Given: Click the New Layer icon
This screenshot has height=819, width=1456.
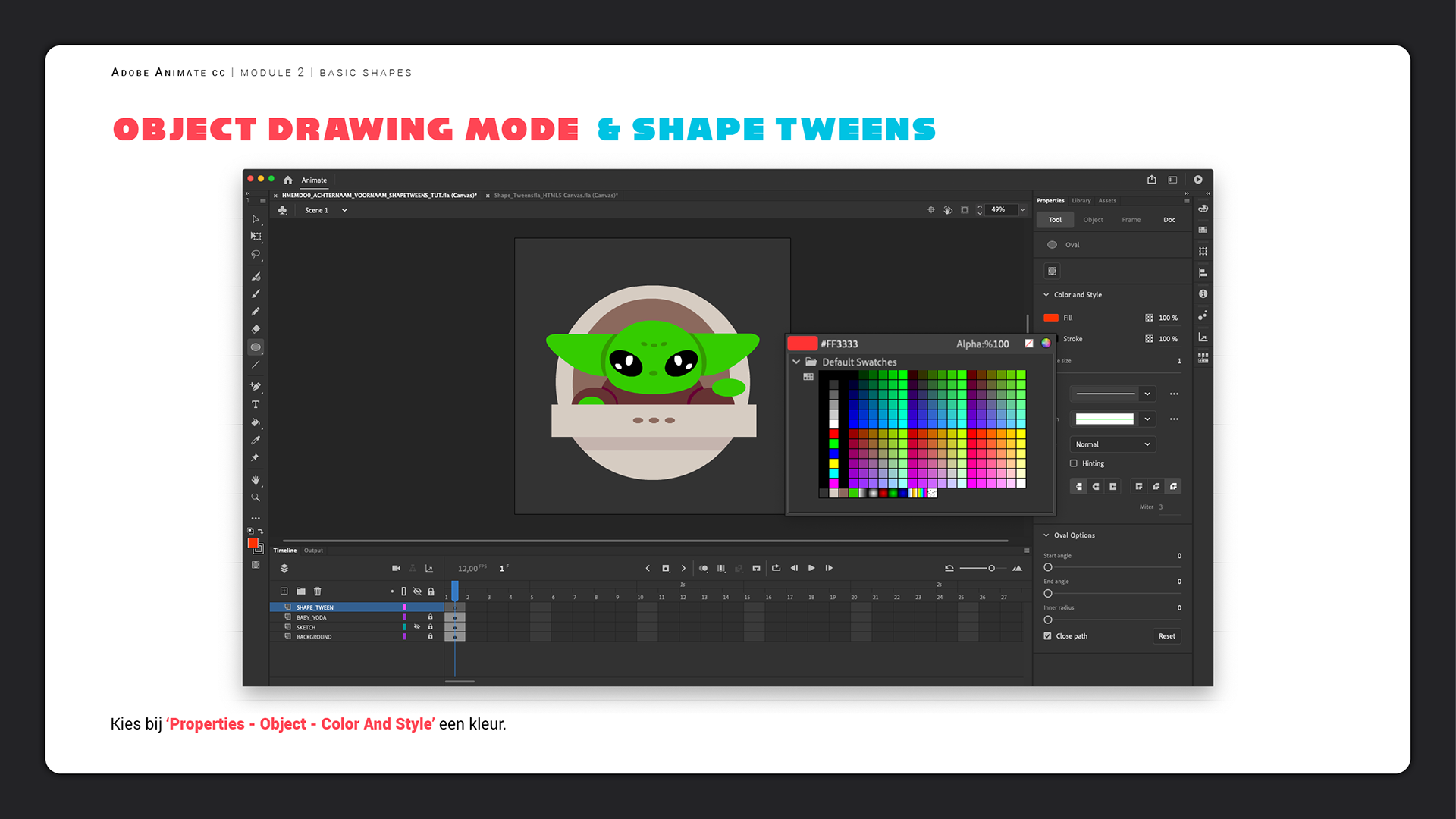Looking at the screenshot, I should [x=284, y=591].
